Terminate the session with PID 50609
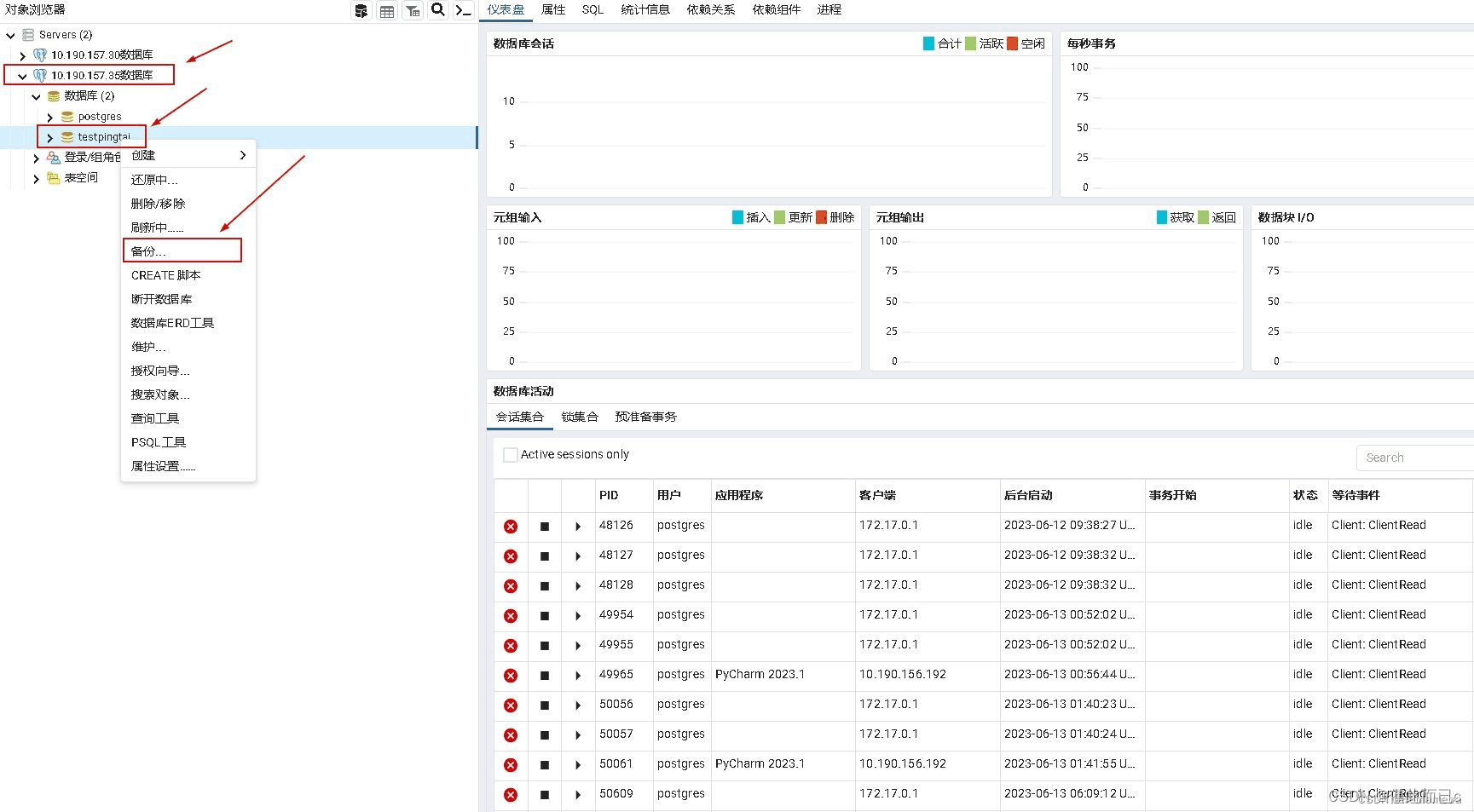Viewport: 1474px width, 812px height. [510, 794]
